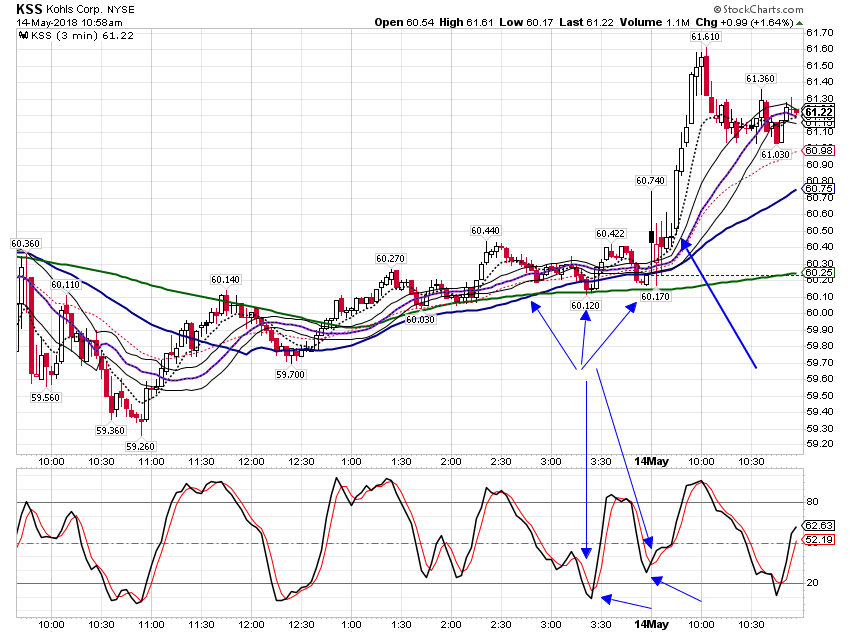Click the Last 61.22 value in the header

coord(587,22)
